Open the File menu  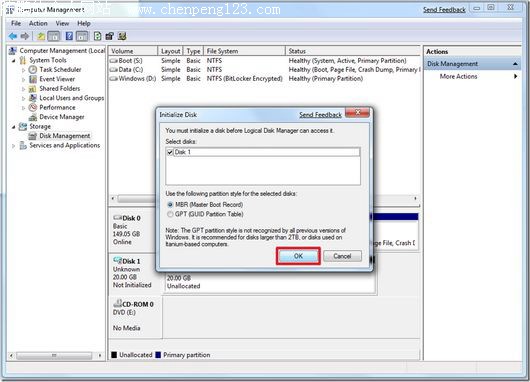click(16, 23)
